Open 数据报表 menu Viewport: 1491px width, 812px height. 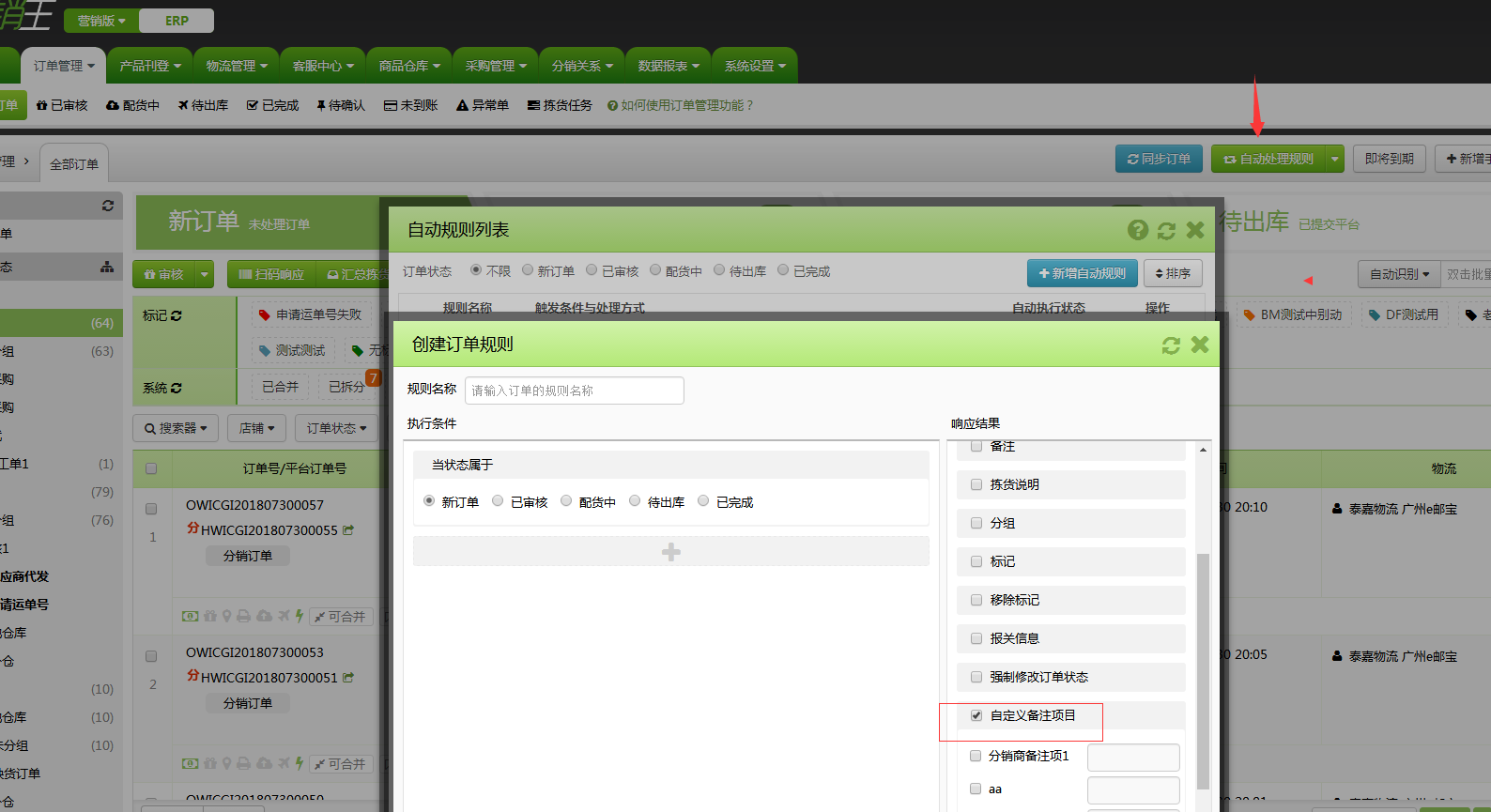coord(669,66)
